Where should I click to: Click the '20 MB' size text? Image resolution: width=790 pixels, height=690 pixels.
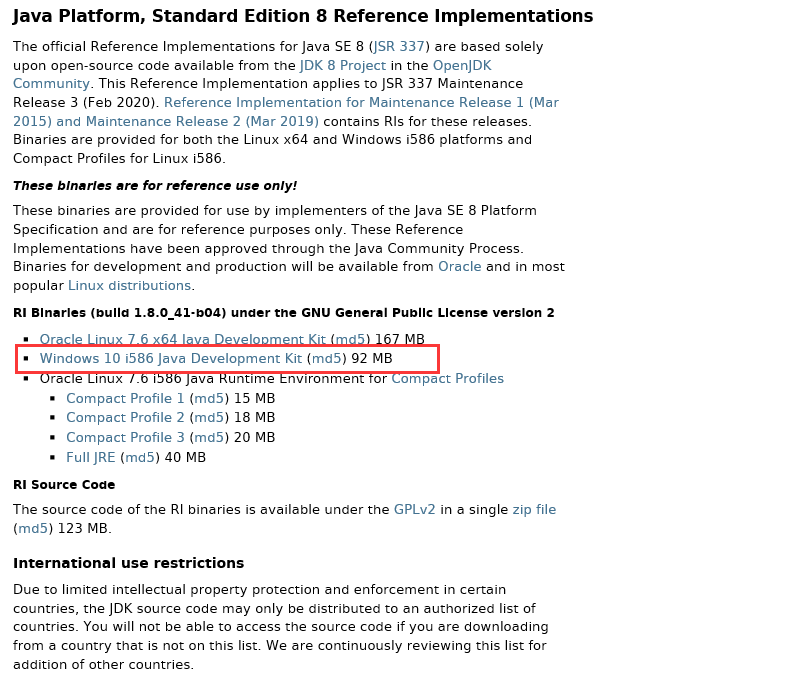254,438
